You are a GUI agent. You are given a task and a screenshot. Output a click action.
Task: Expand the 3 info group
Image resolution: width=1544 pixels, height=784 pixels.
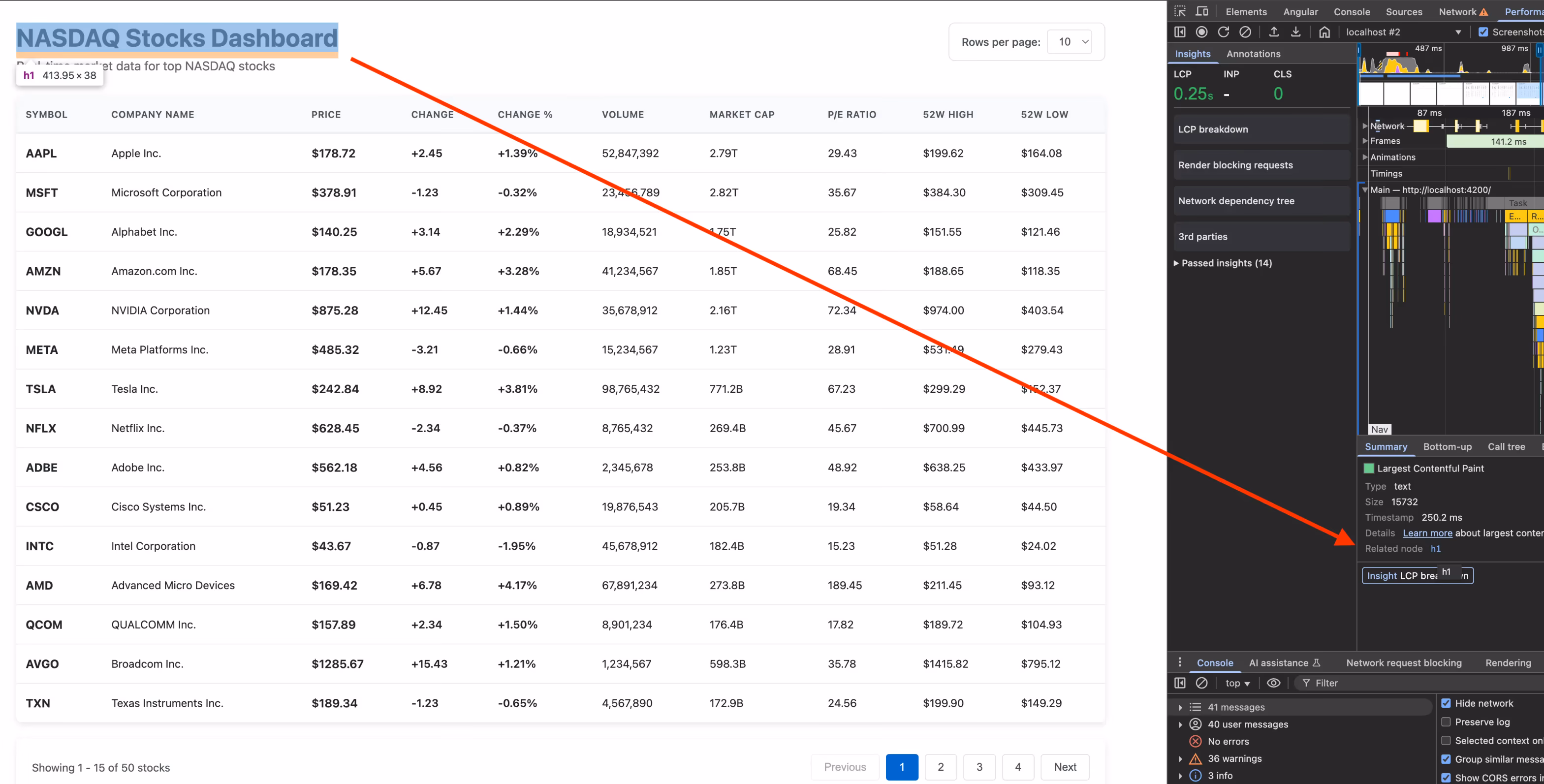1180,776
